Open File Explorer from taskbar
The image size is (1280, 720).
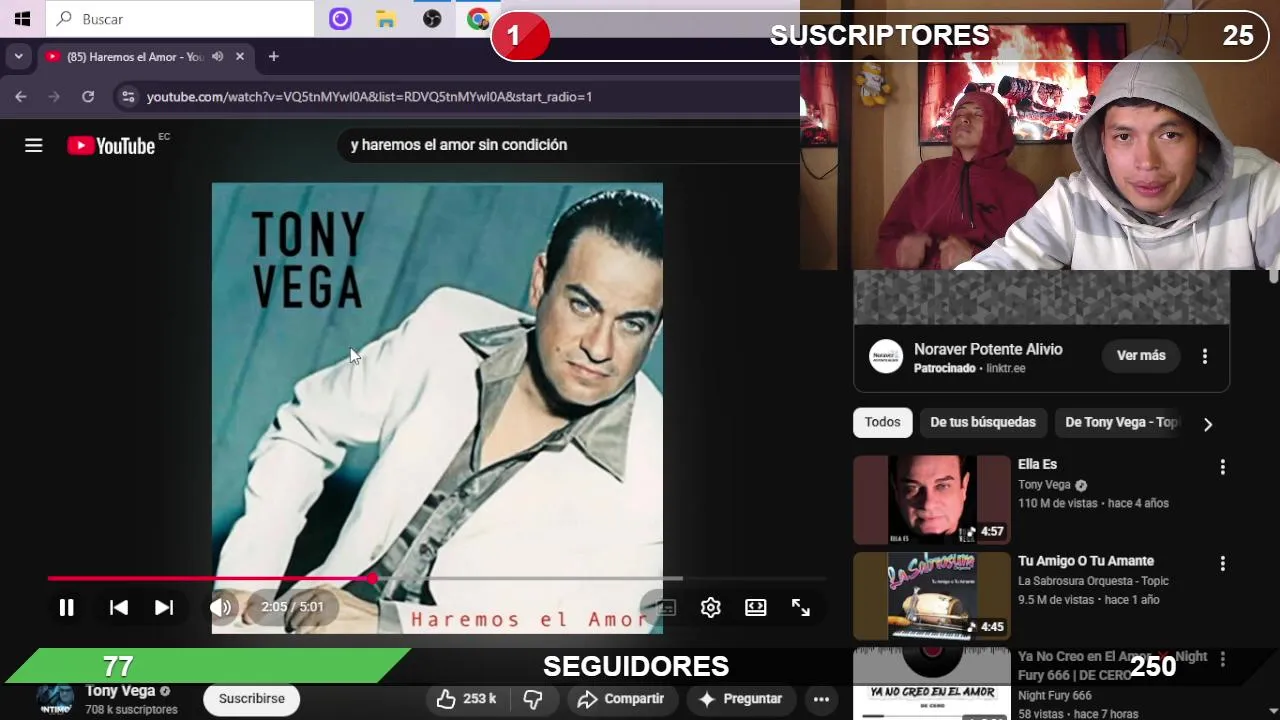coord(386,19)
